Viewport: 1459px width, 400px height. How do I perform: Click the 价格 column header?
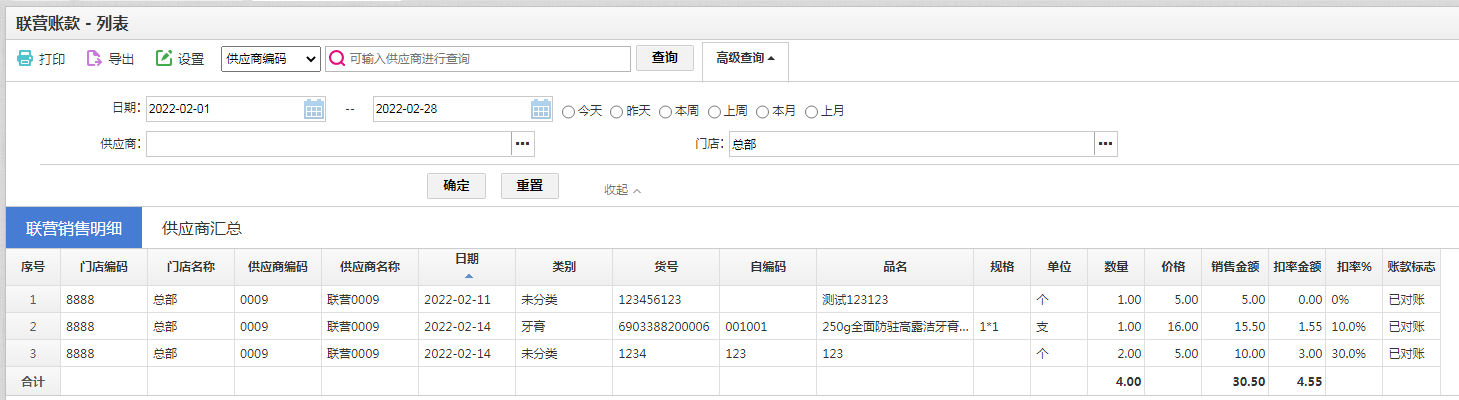pos(1174,267)
